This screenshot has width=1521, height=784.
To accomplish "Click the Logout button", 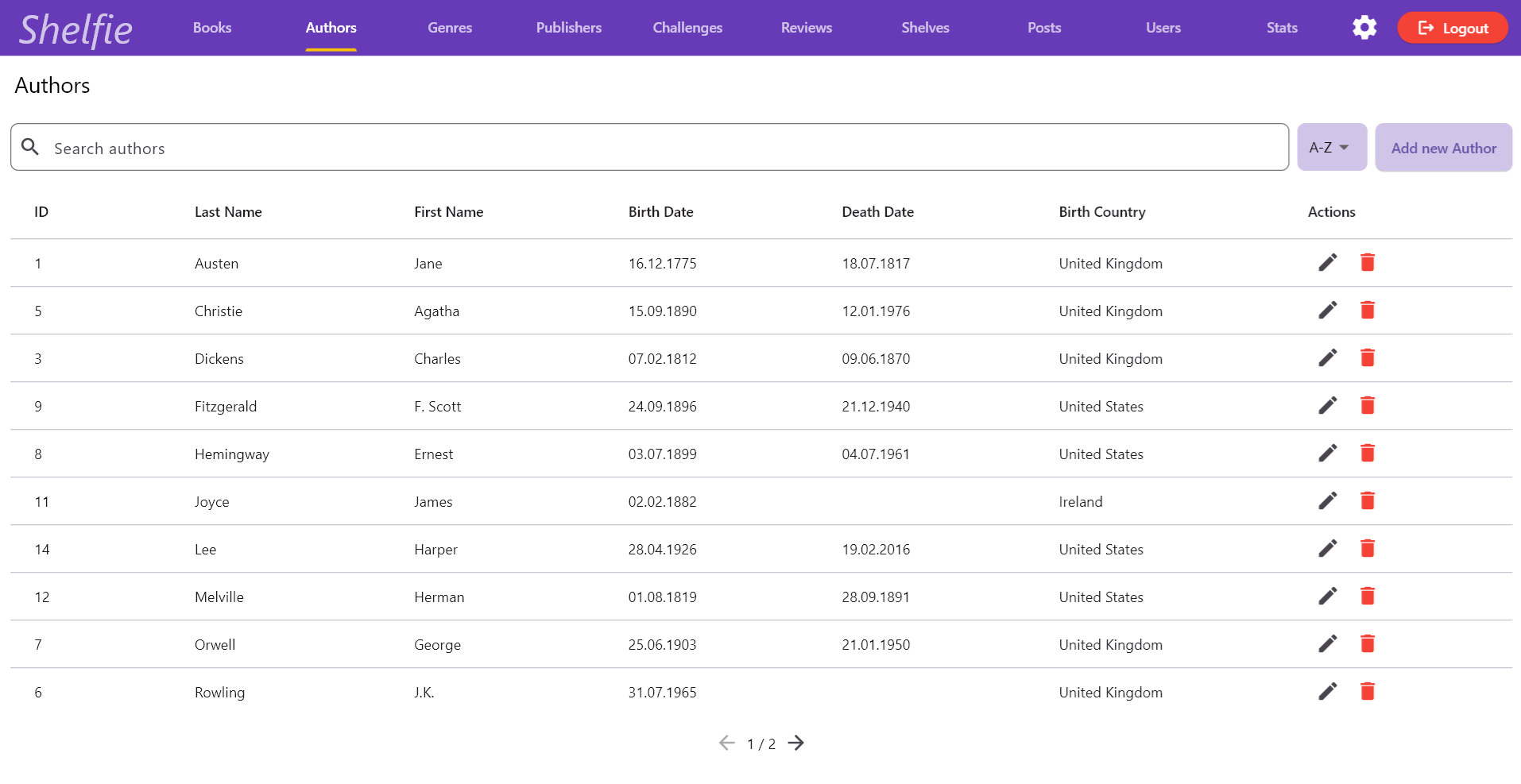I will (1453, 28).
